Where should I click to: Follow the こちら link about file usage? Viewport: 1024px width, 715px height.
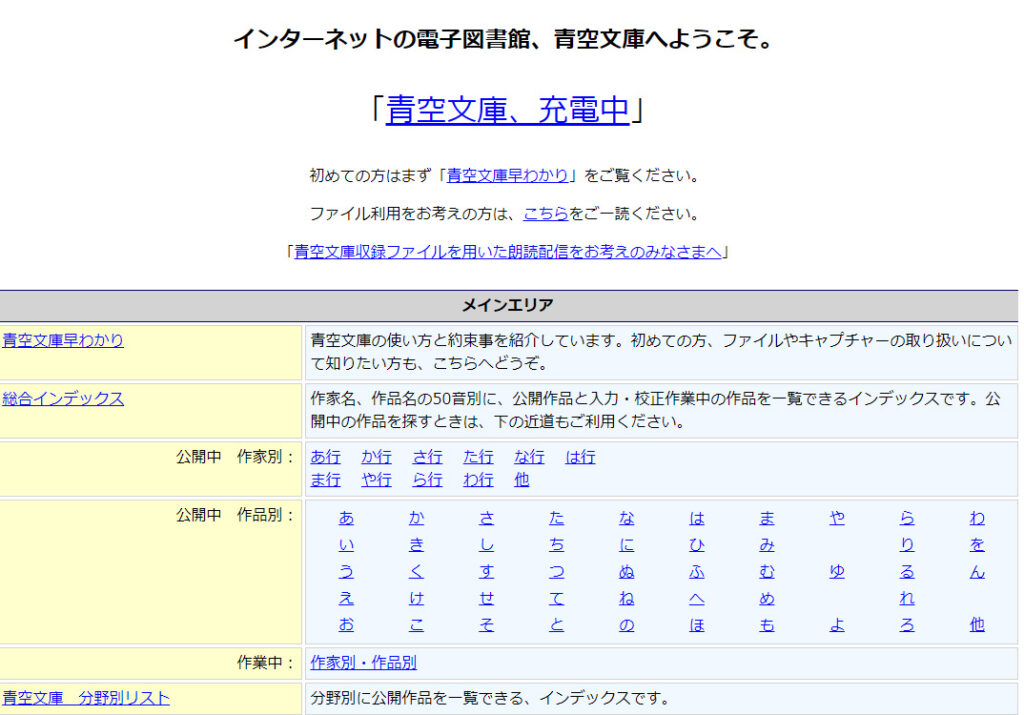(x=546, y=214)
